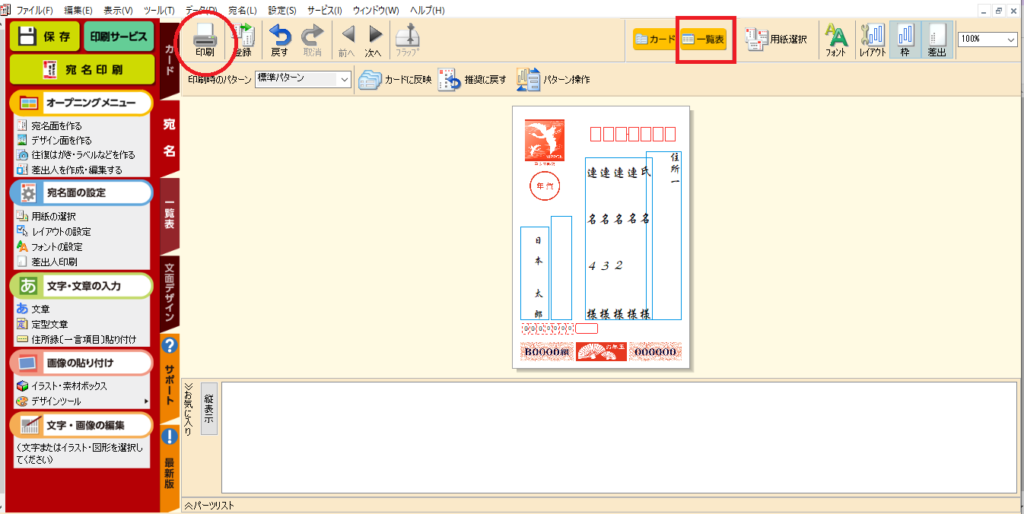Toggle the 差出 sender display button
The height and width of the screenshot is (514, 1024).
(x=935, y=39)
